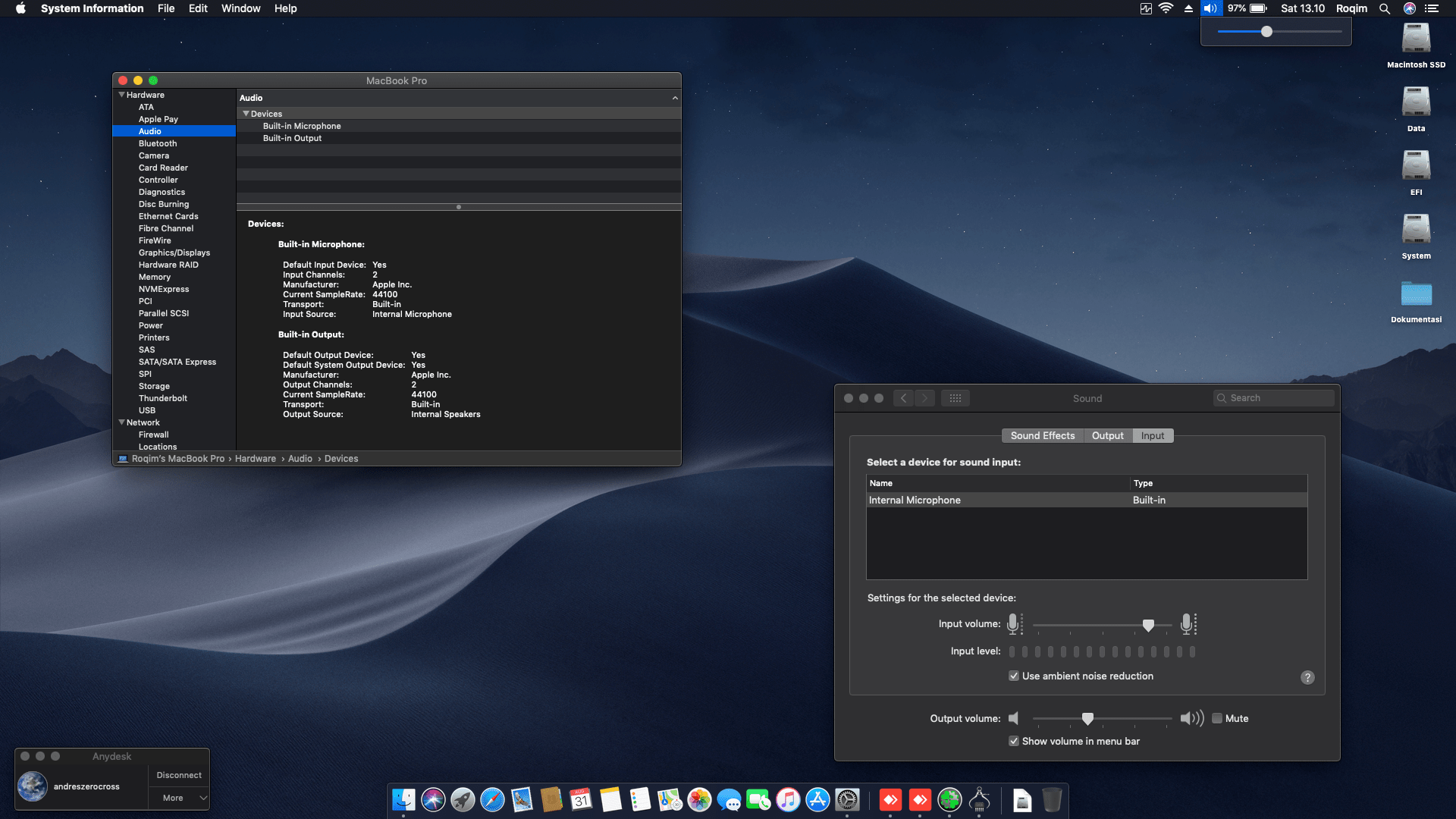1456x819 pixels.
Task: Open the File menu
Action: (x=166, y=8)
